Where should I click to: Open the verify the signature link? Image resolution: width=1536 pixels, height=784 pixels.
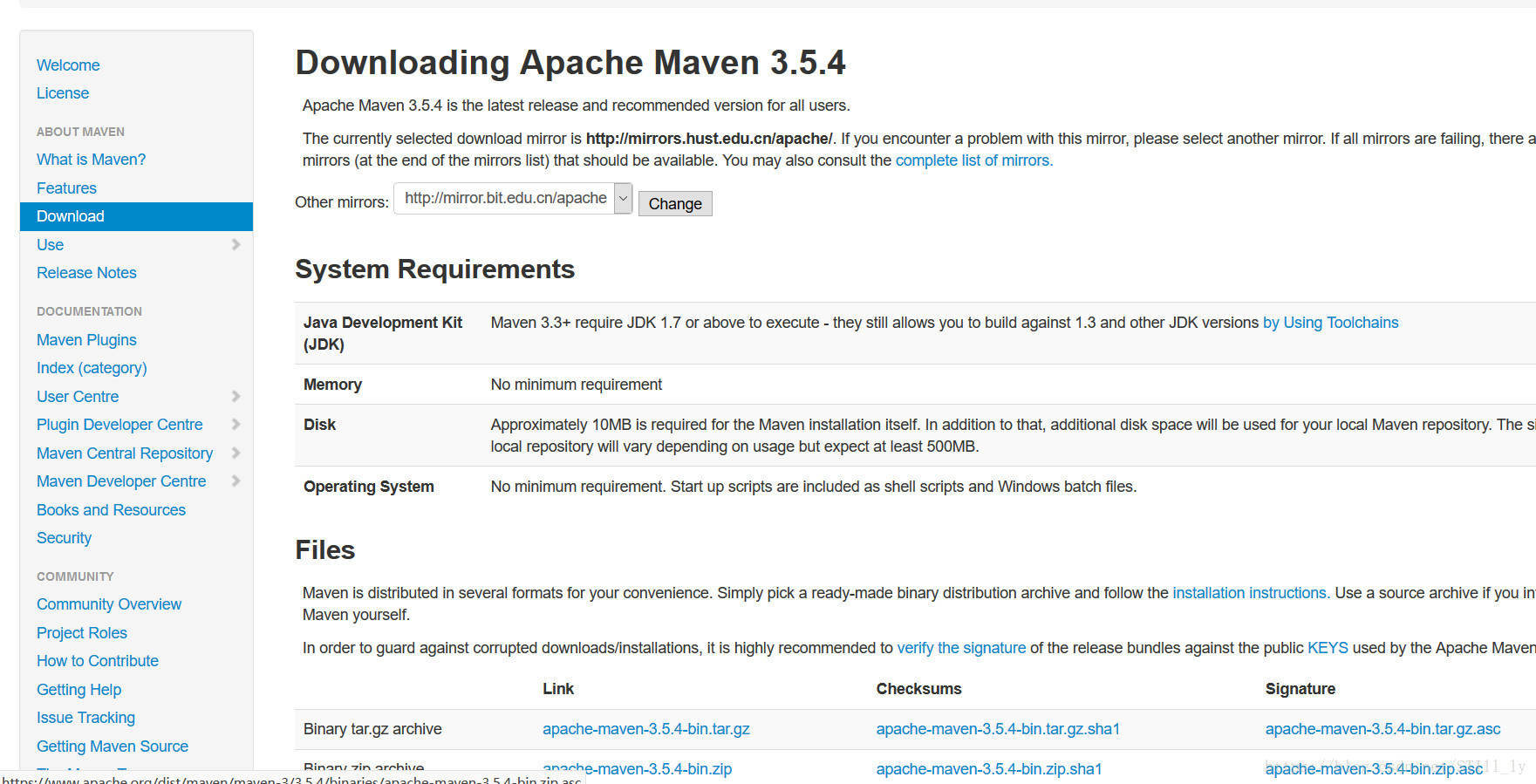coord(961,648)
